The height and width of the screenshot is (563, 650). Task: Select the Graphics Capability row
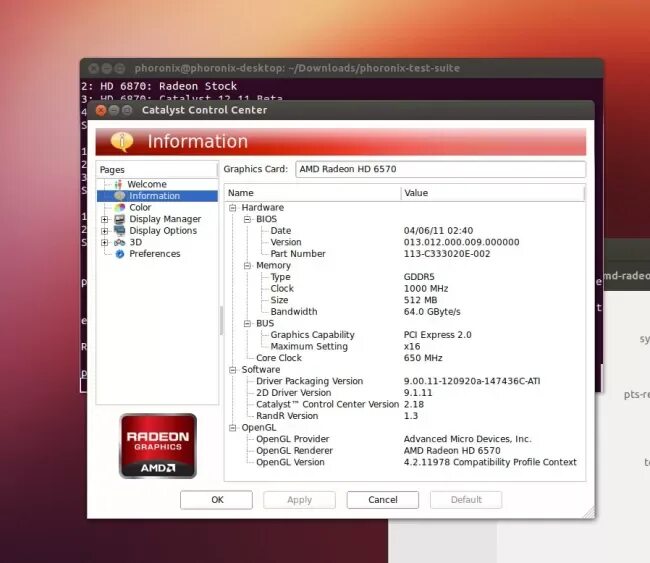pyautogui.click(x=405, y=335)
